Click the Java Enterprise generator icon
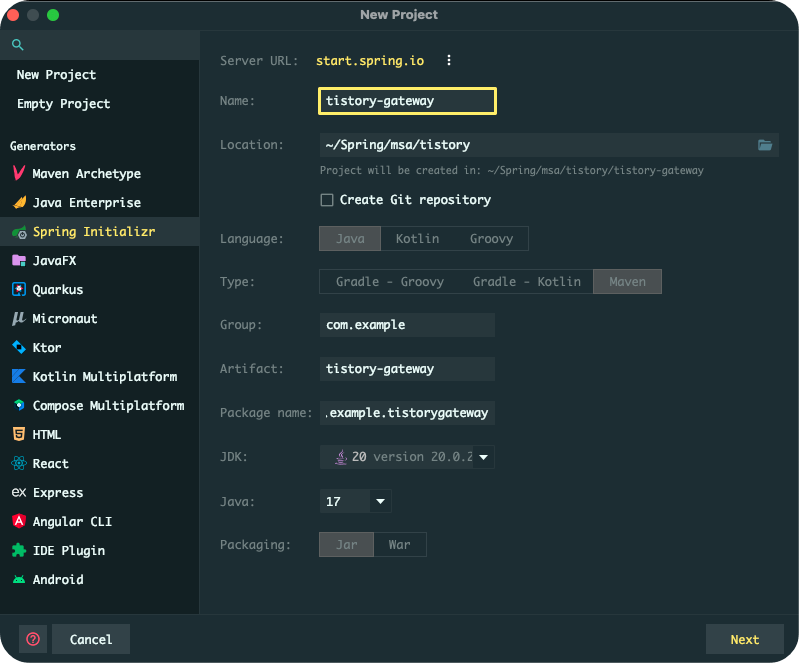 point(19,202)
